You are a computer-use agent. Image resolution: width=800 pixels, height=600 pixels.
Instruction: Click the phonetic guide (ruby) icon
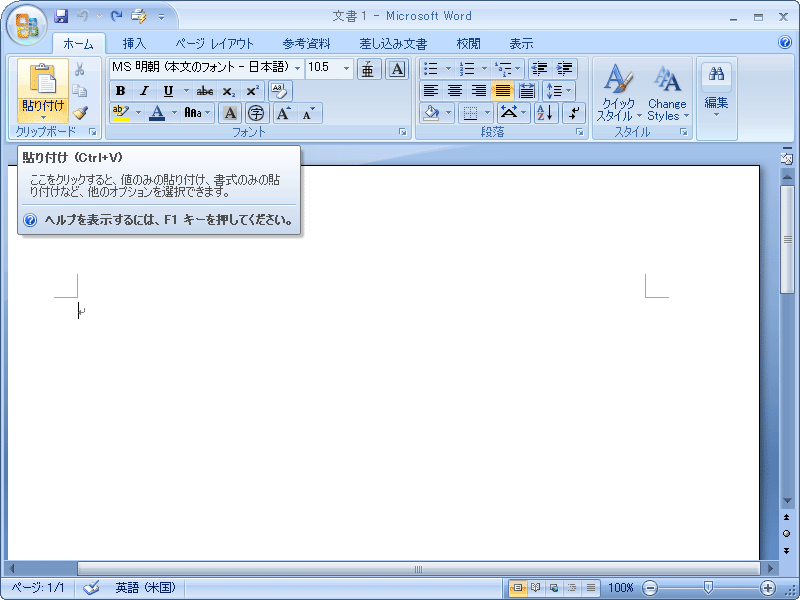pos(368,69)
